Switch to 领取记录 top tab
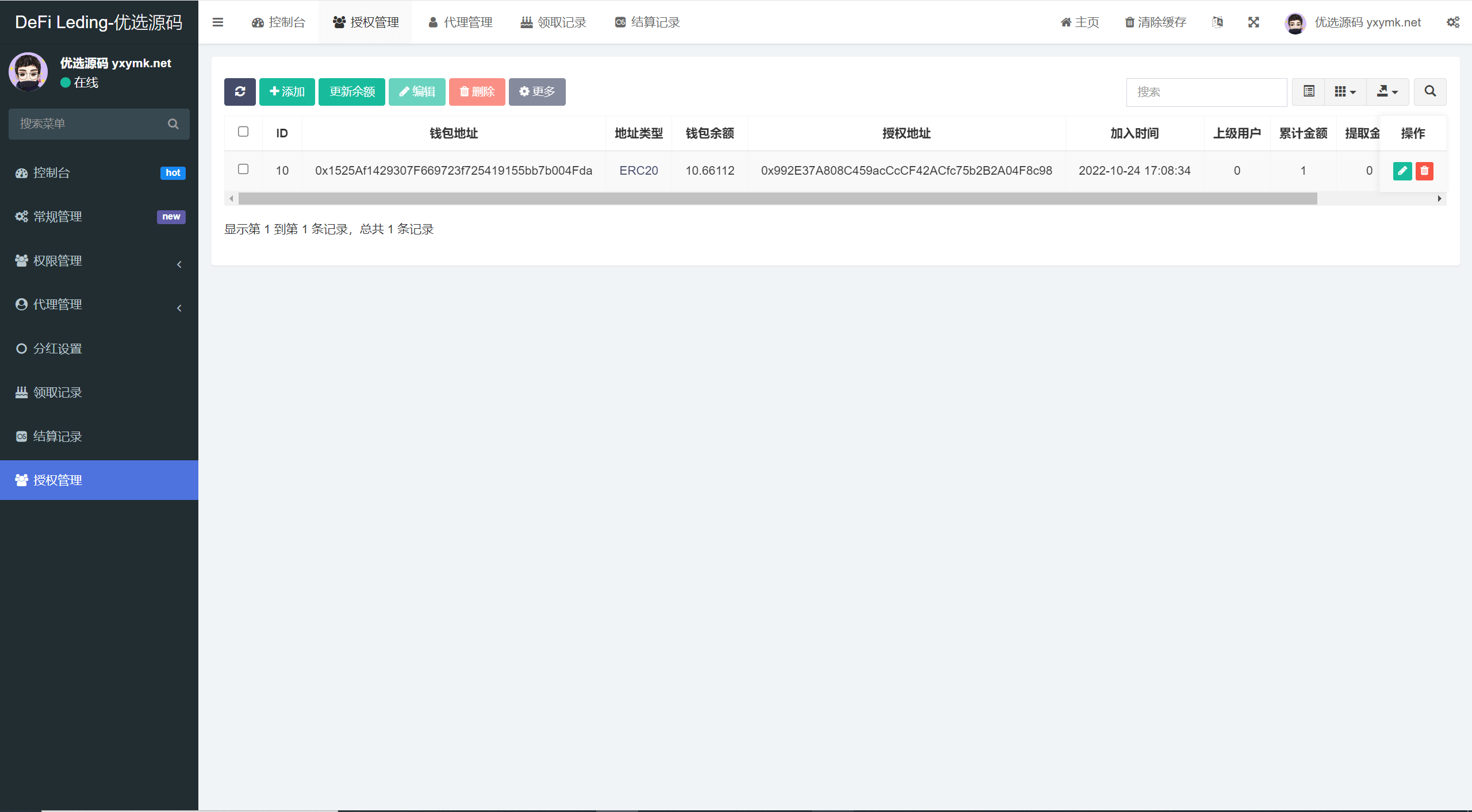 (553, 22)
